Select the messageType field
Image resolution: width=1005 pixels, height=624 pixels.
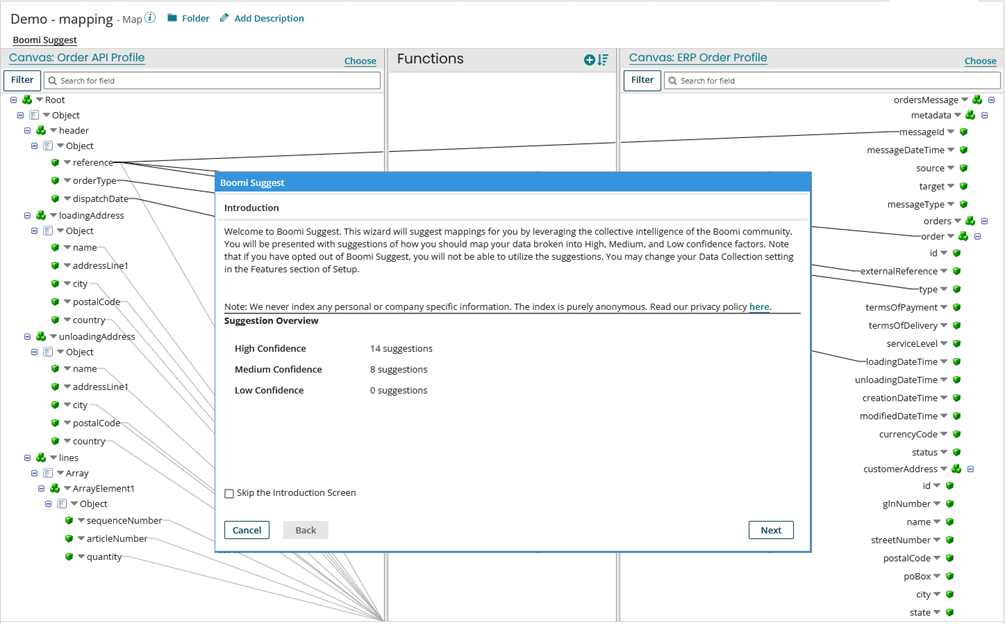[916, 204]
